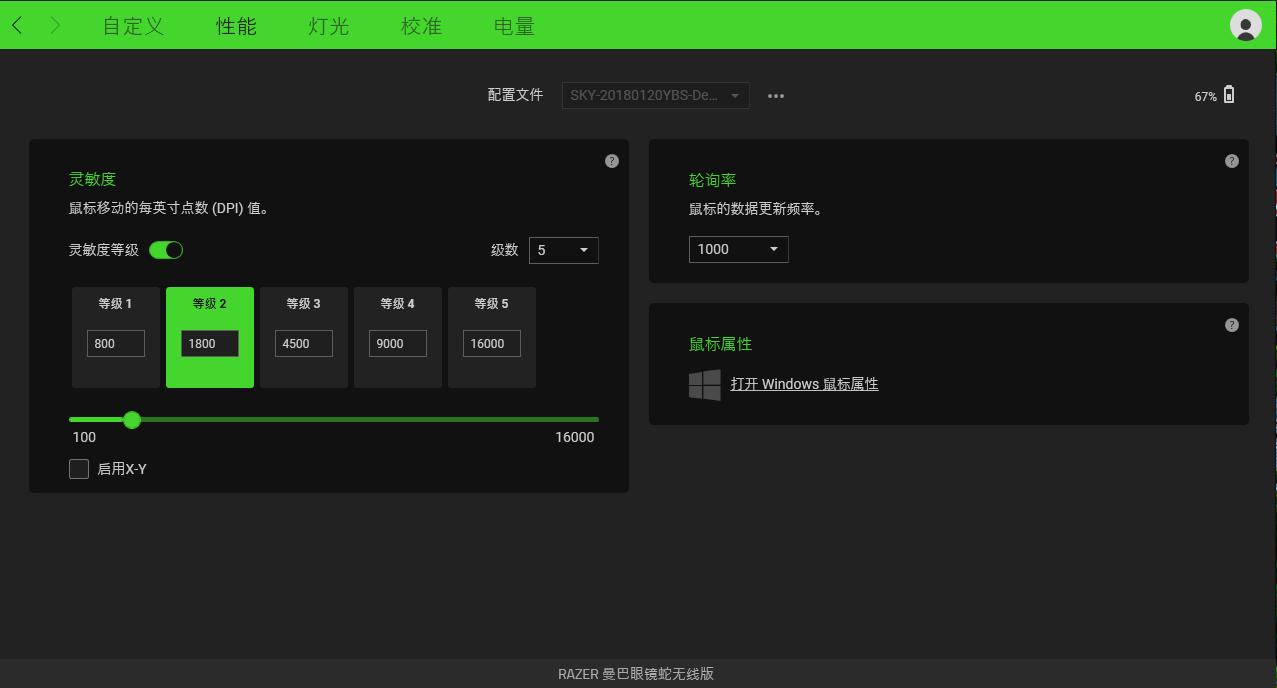Change polling rate via the 1000 dropdown
The image size is (1277, 688).
click(738, 248)
